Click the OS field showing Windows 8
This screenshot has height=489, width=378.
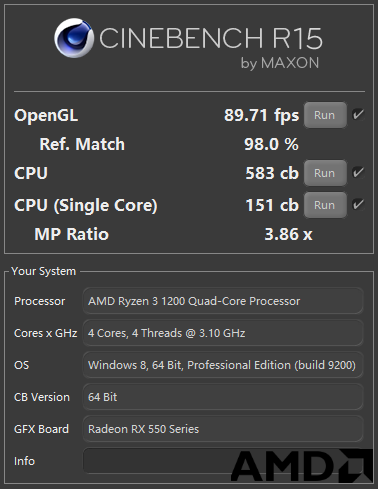[223, 365]
